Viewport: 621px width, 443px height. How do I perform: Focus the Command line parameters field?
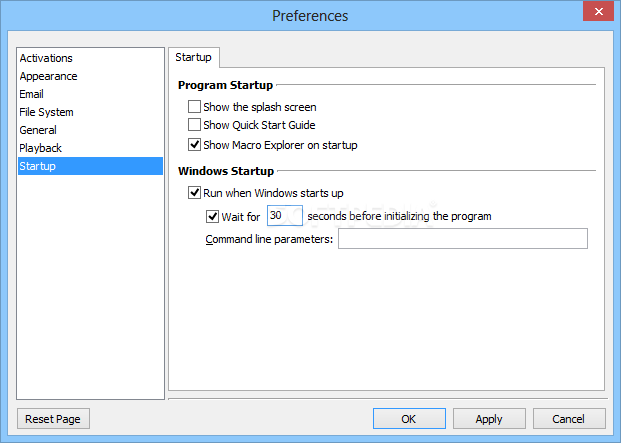[x=463, y=238]
